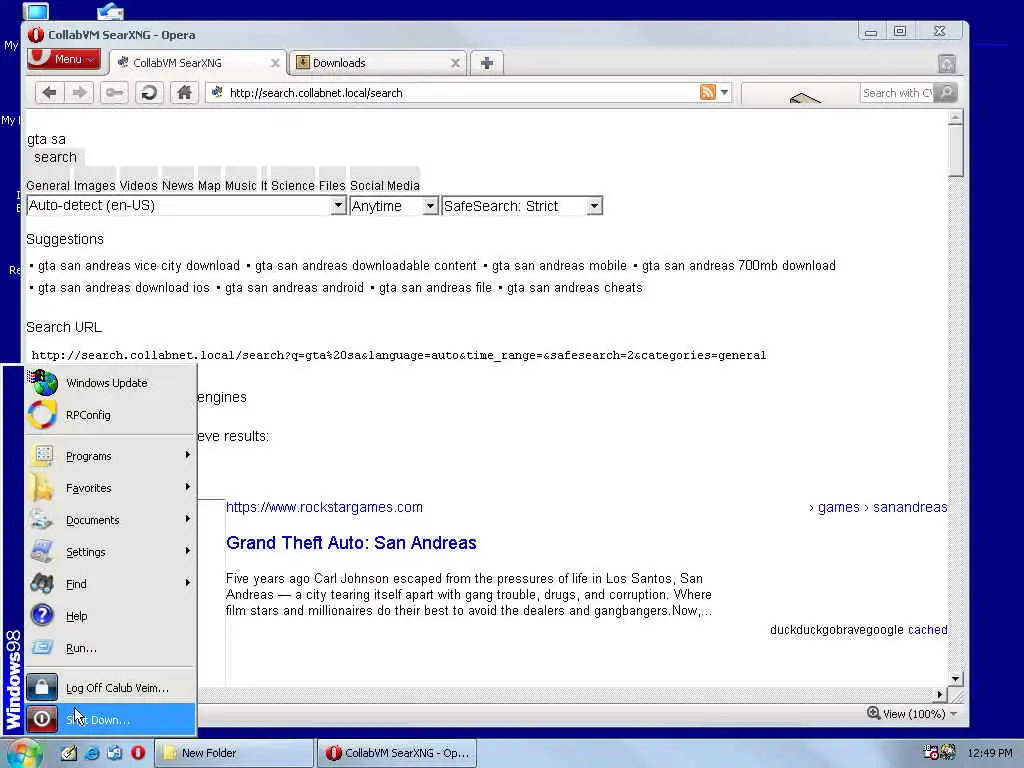Screen dimensions: 1024x768
Task: Expand the Documents submenu
Action: click(111, 520)
